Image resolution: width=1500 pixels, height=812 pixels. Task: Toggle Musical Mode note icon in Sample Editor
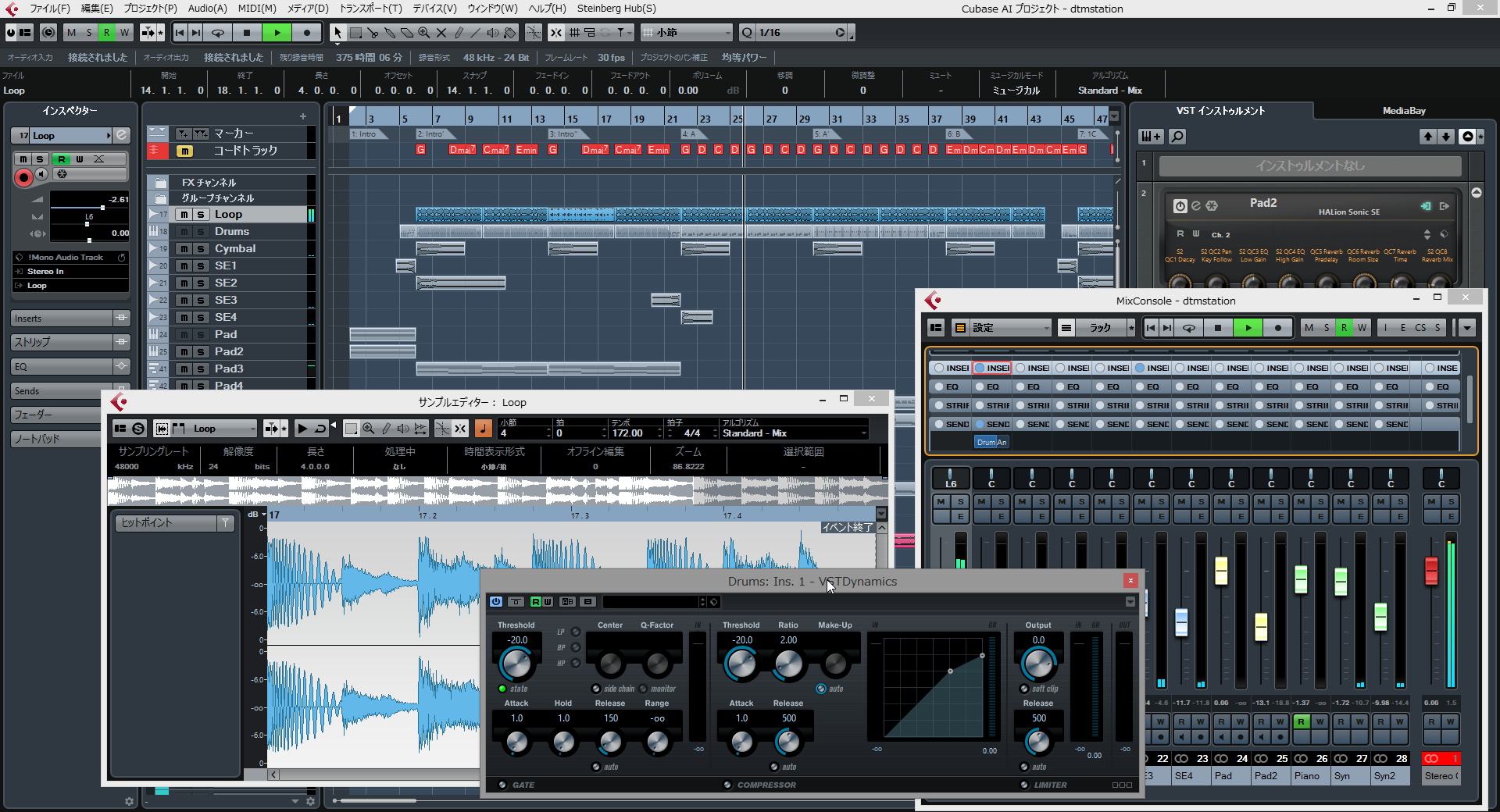point(484,429)
